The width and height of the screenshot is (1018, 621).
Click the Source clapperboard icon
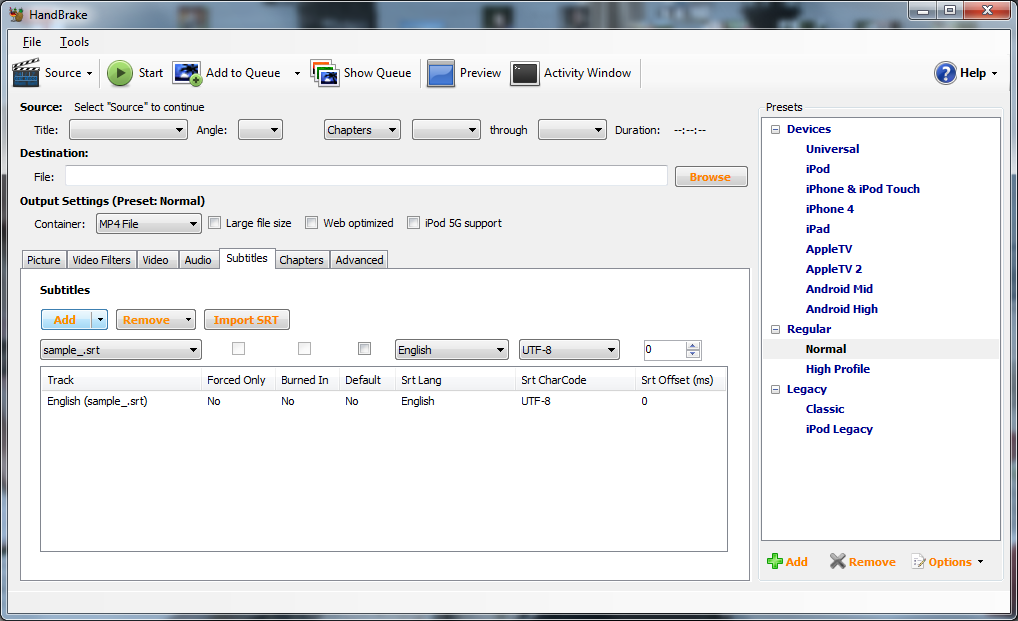[x=26, y=73]
